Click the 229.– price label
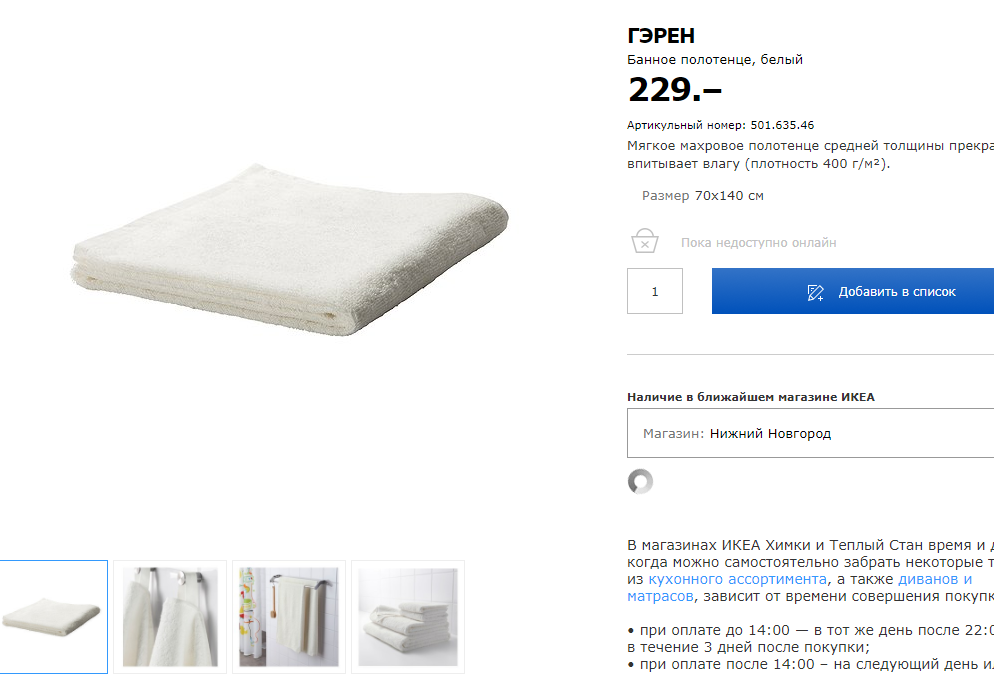This screenshot has height=675, width=994. (674, 89)
